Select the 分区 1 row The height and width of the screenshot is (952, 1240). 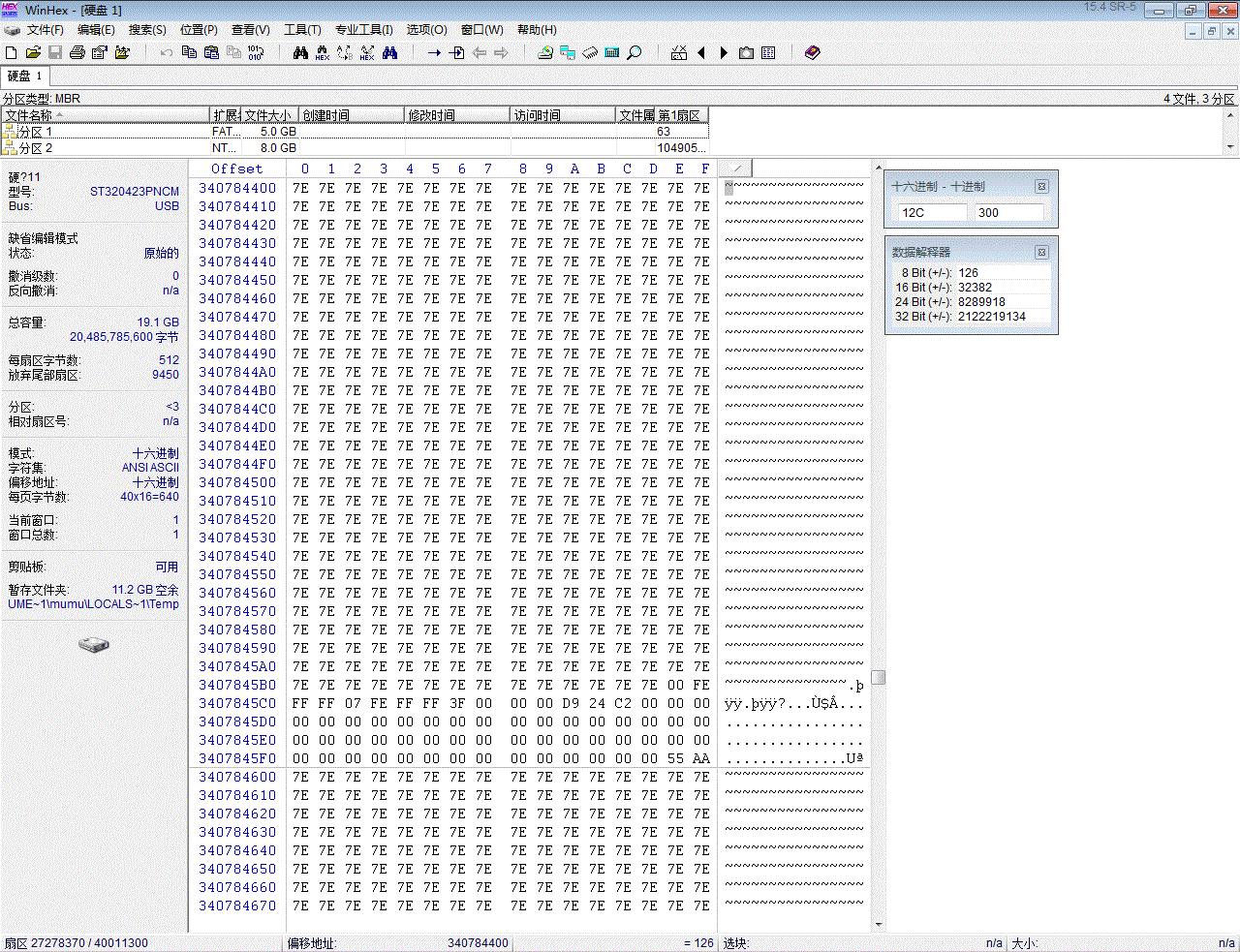356,132
